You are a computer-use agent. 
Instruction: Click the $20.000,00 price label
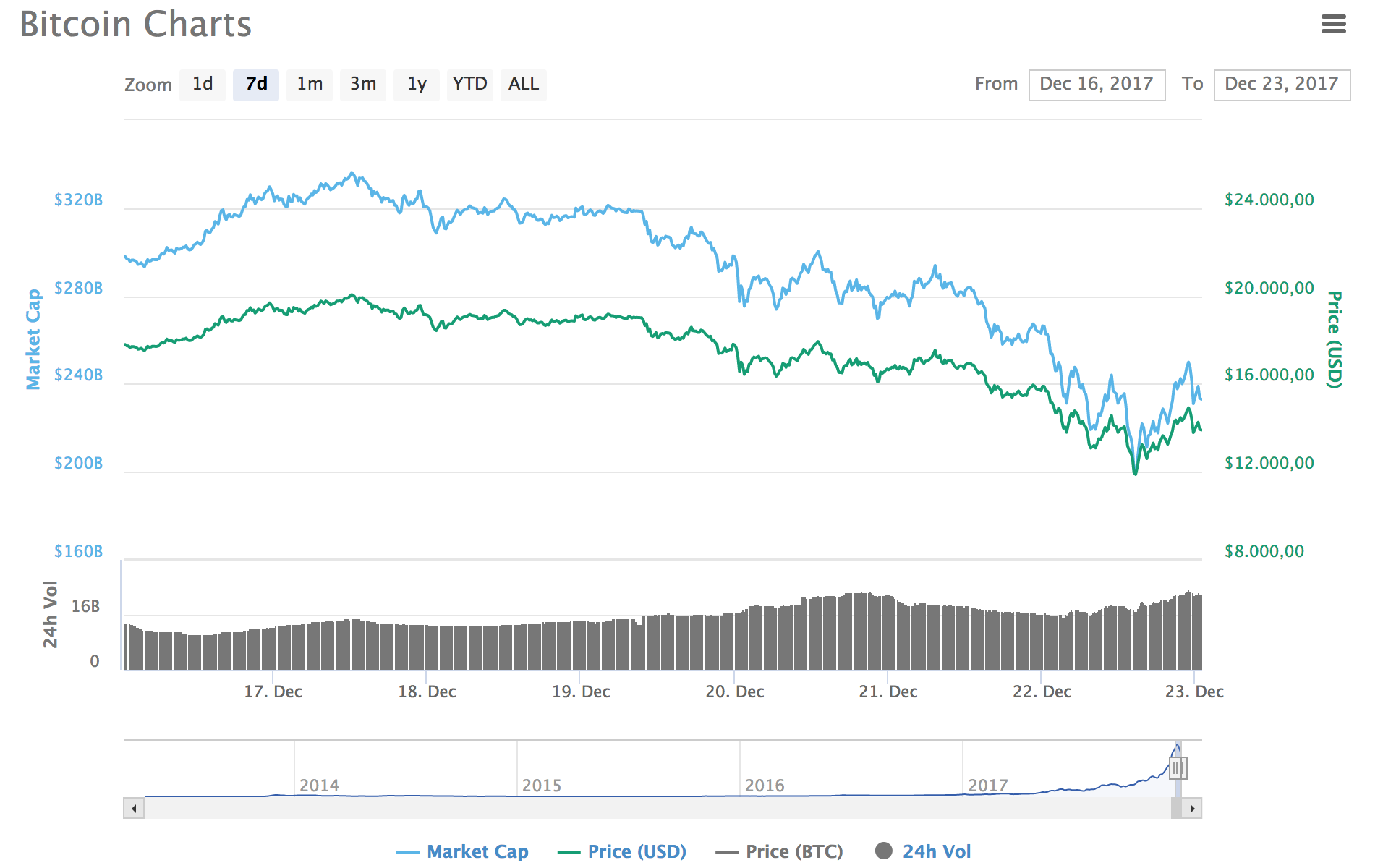[1269, 288]
